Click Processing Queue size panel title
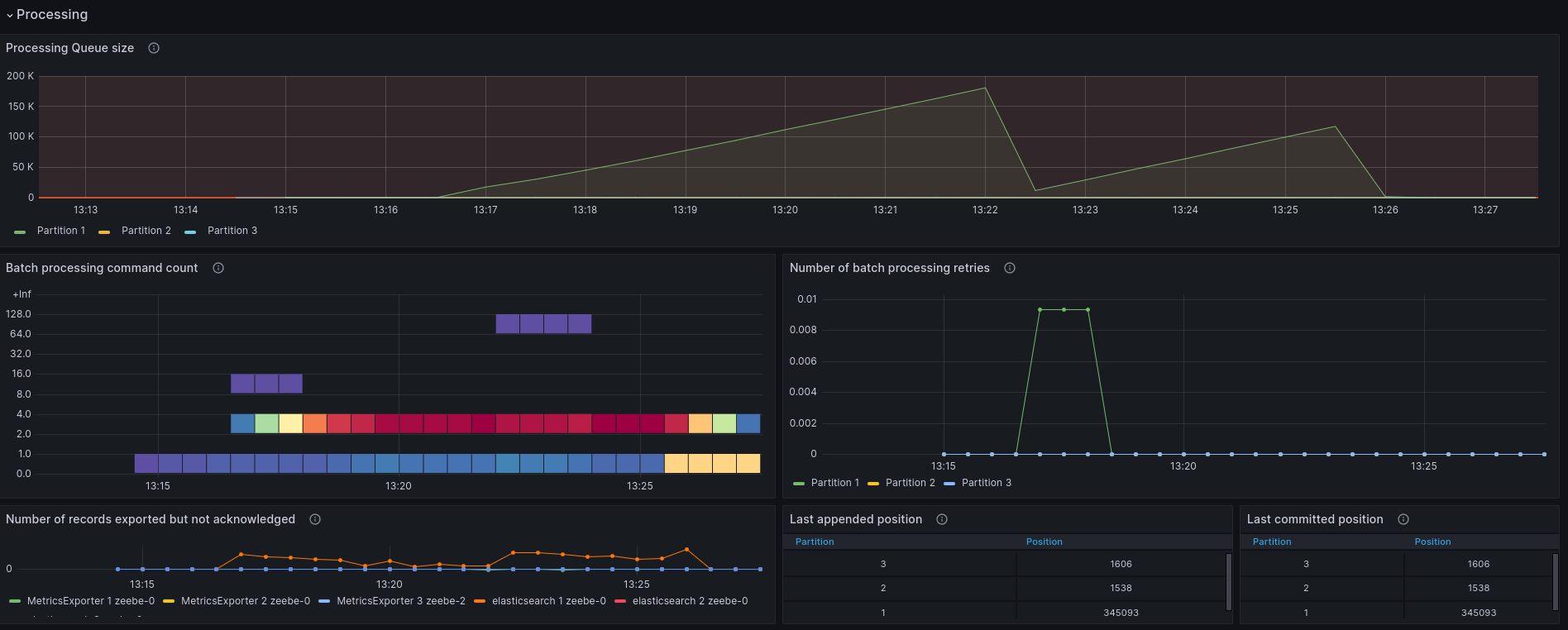Image resolution: width=1568 pixels, height=630 pixels. 69,48
